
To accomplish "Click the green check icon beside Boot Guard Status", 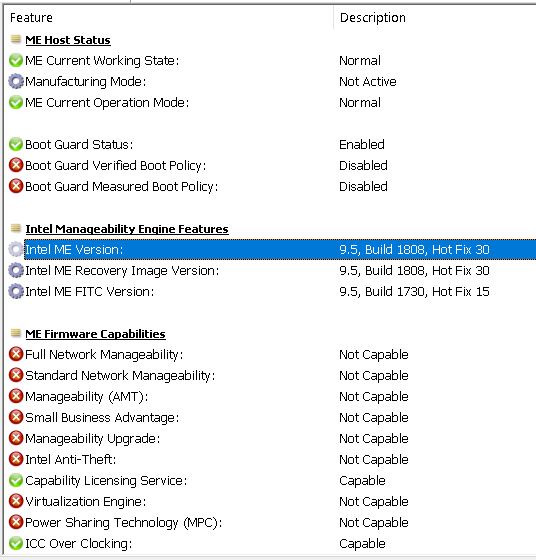I will 16,144.
